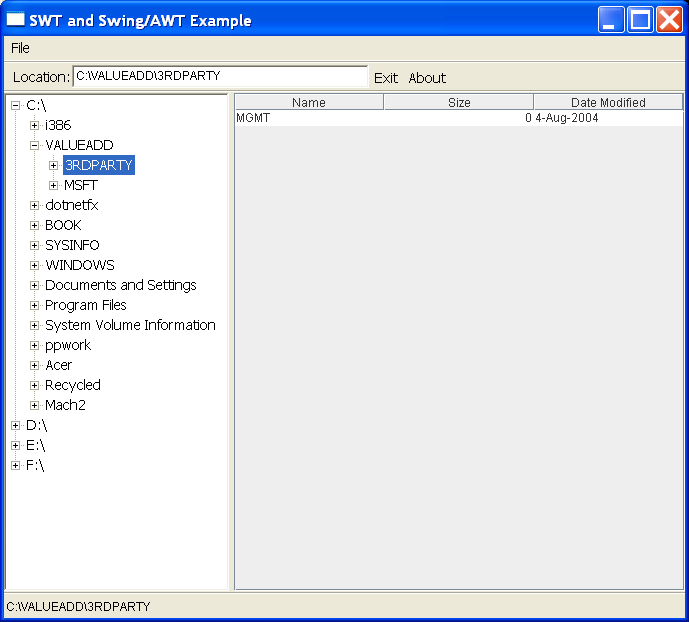Sort by the Name column header
This screenshot has width=689, height=622.
click(309, 102)
